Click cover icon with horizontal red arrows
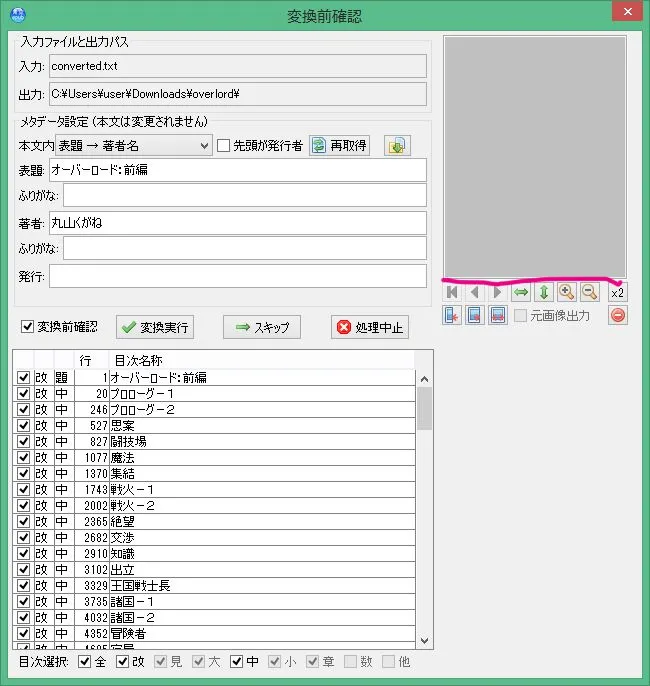This screenshot has height=686, width=650. click(x=498, y=315)
